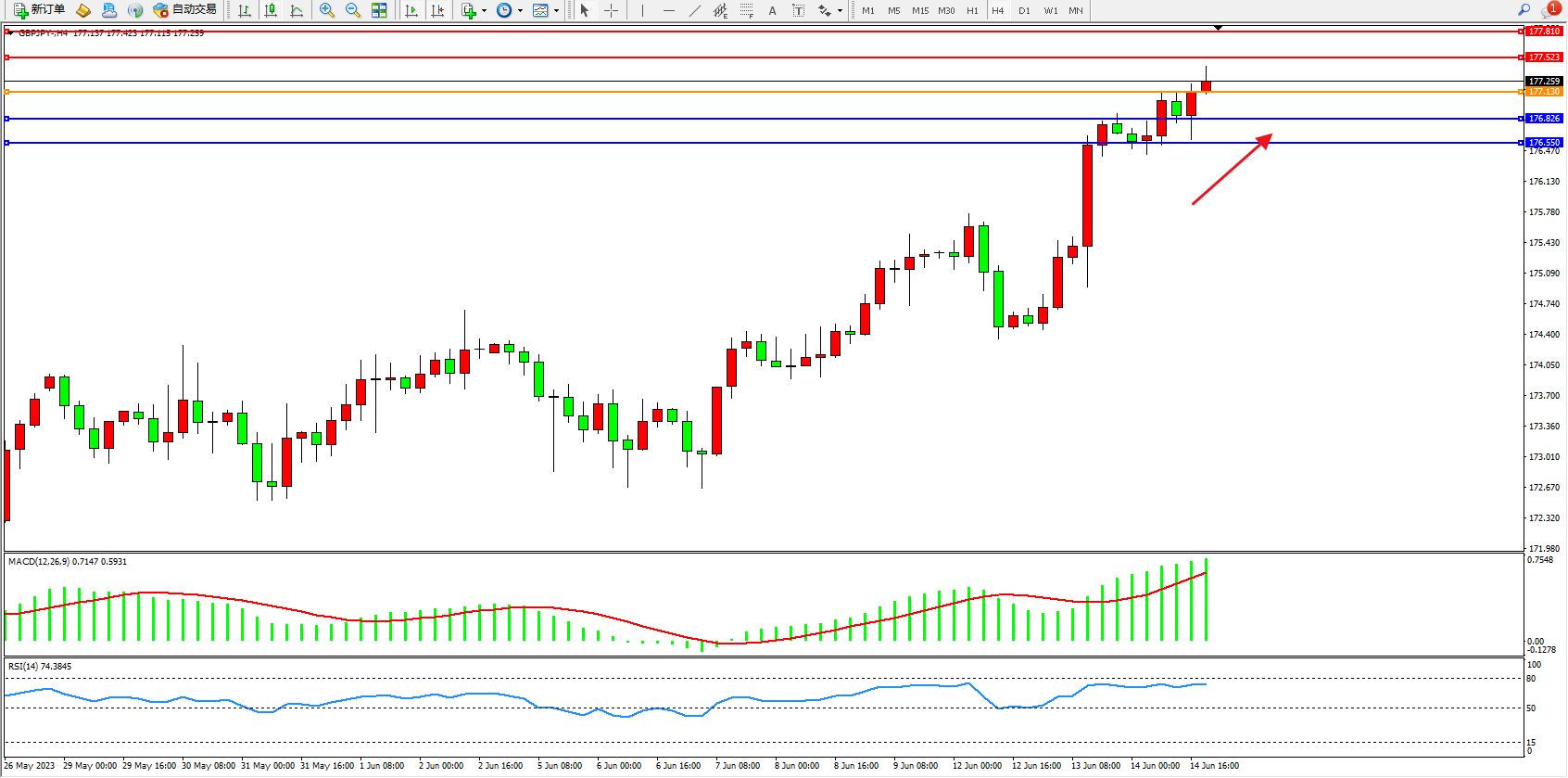This screenshot has width=1568, height=778.
Task: Open the search magnifier in top right
Action: 1524,10
